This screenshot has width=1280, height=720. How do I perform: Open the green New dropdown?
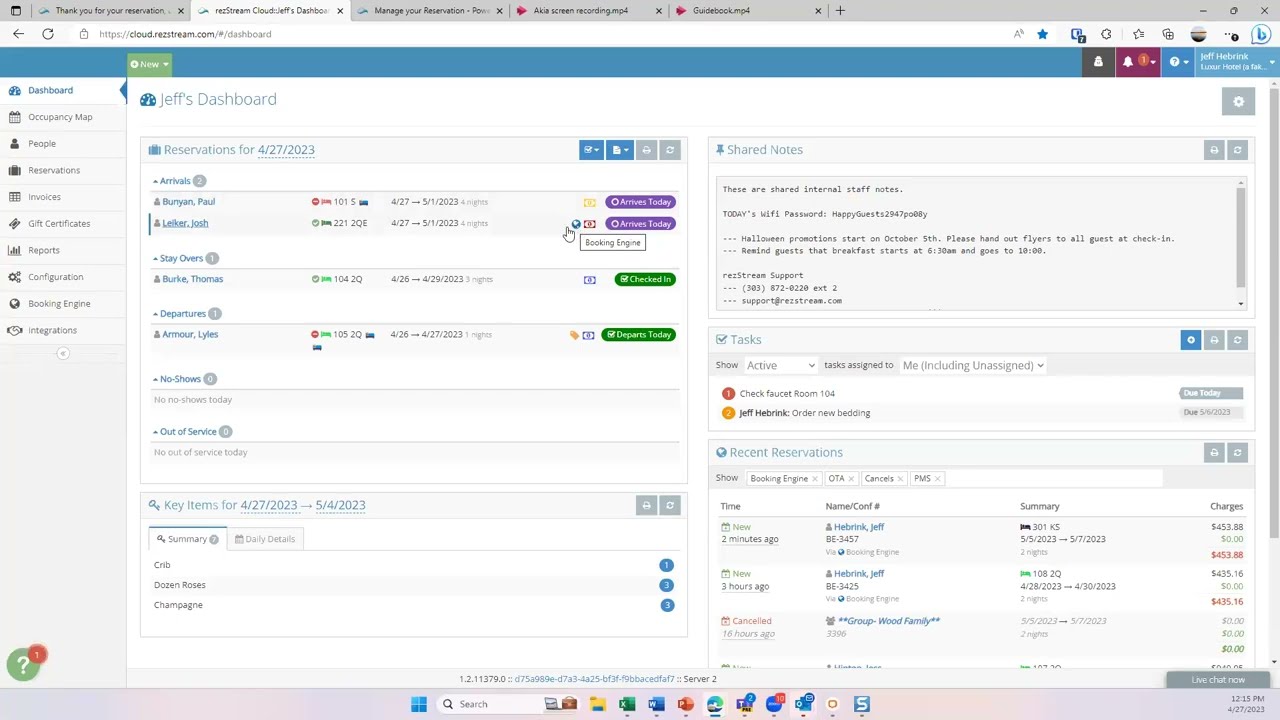pyautogui.click(x=149, y=64)
